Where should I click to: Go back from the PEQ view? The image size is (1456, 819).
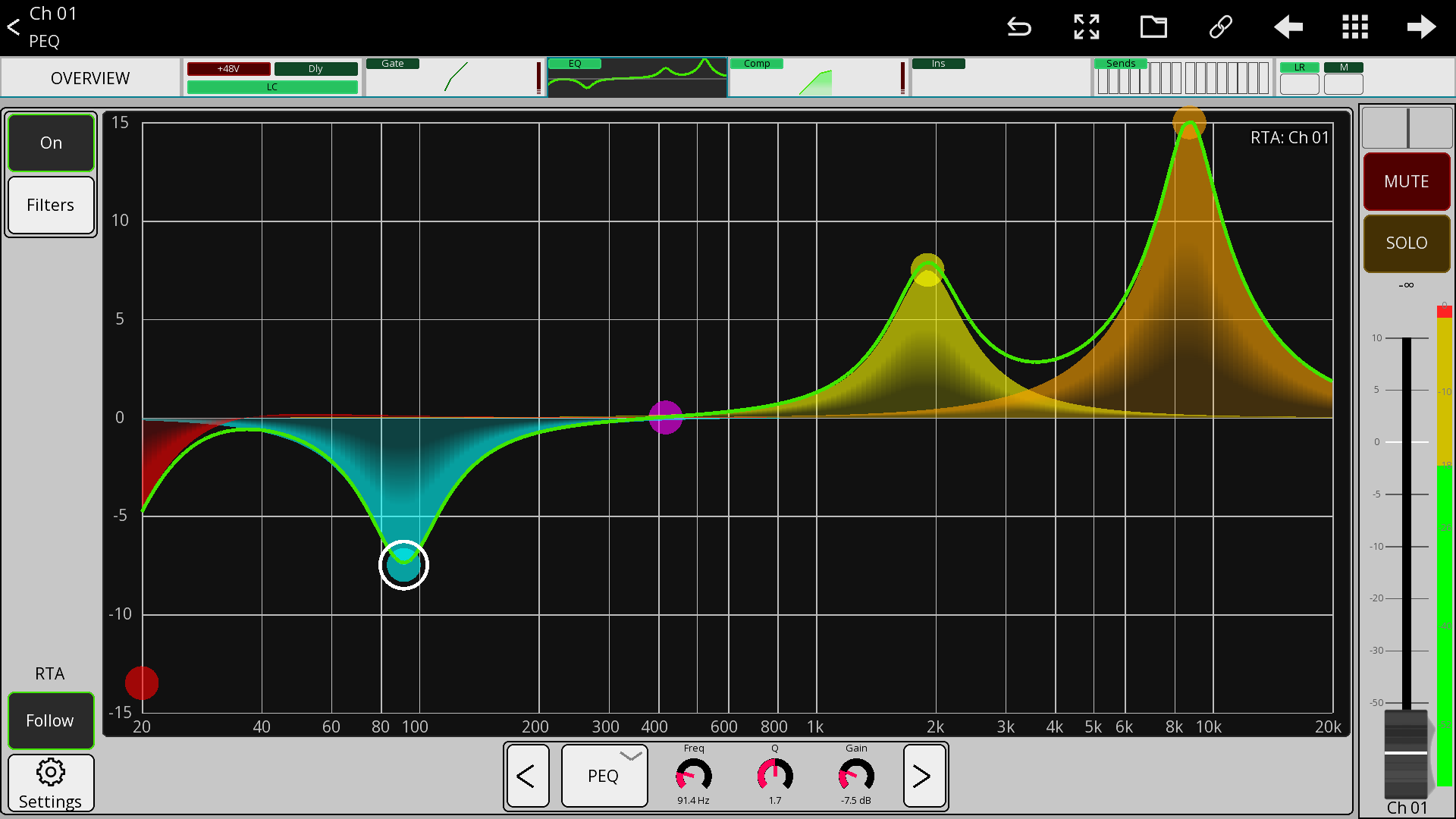(13, 27)
